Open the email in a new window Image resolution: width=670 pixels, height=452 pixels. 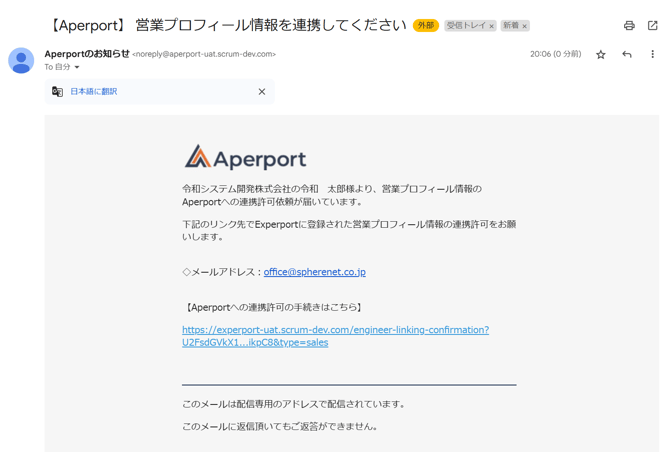tap(652, 26)
